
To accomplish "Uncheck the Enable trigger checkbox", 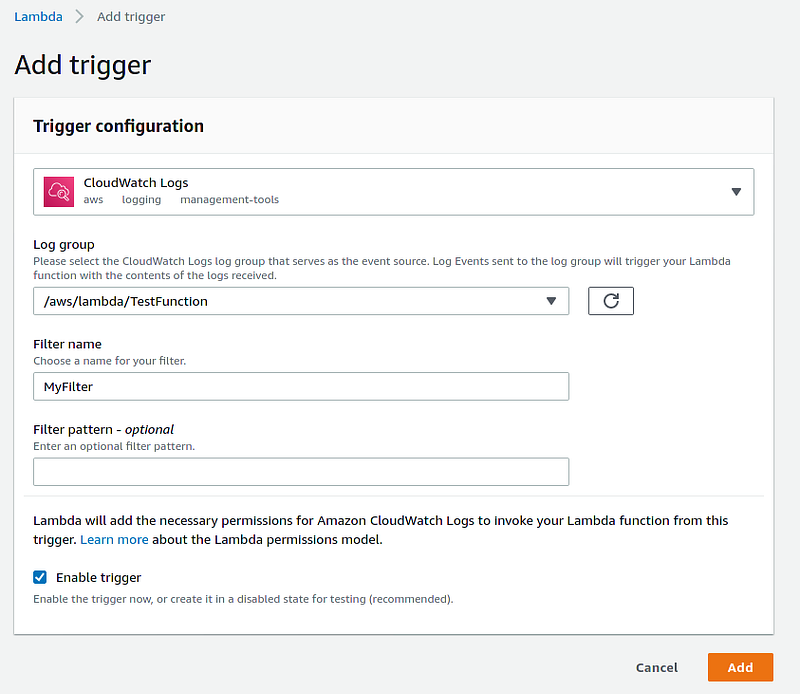I will click(x=39, y=577).
